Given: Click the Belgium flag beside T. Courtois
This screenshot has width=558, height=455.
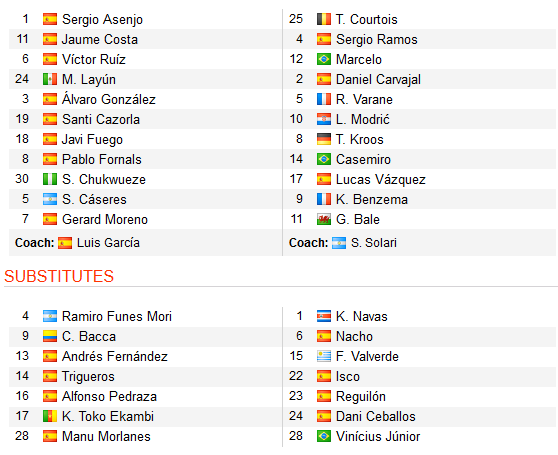Looking at the screenshot, I should [x=324, y=19].
